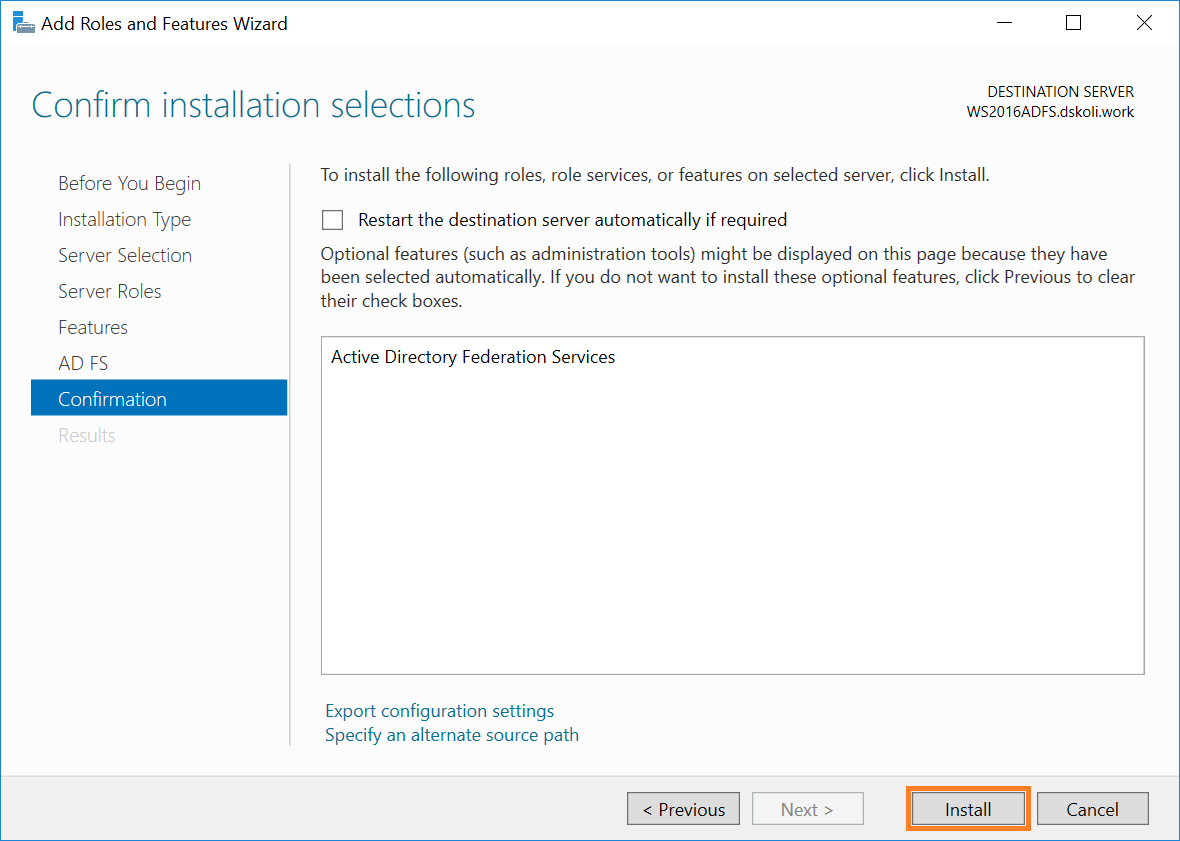Open Specify an alternate source path link

(x=452, y=735)
